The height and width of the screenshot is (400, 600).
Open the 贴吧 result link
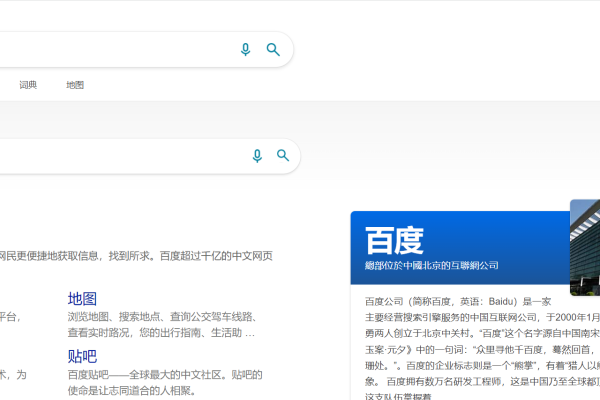pyautogui.click(x=82, y=356)
